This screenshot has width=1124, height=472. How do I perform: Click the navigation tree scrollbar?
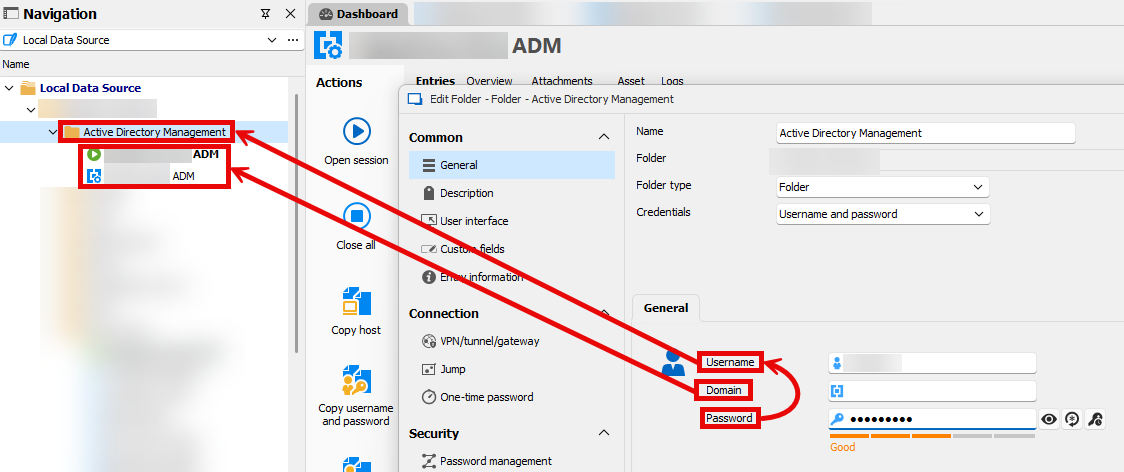pyautogui.click(x=297, y=222)
